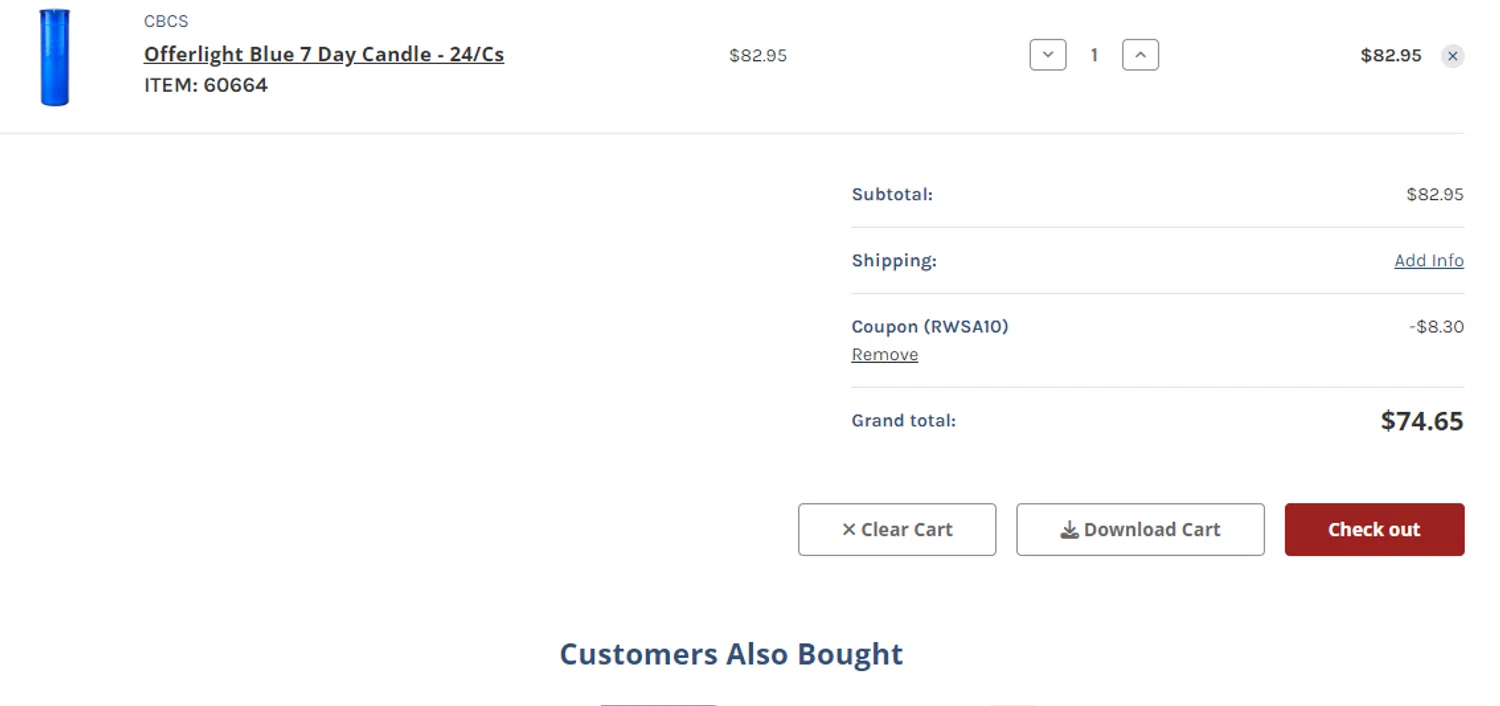
Task: Proceed with the red Check out button
Action: [x=1374, y=530]
